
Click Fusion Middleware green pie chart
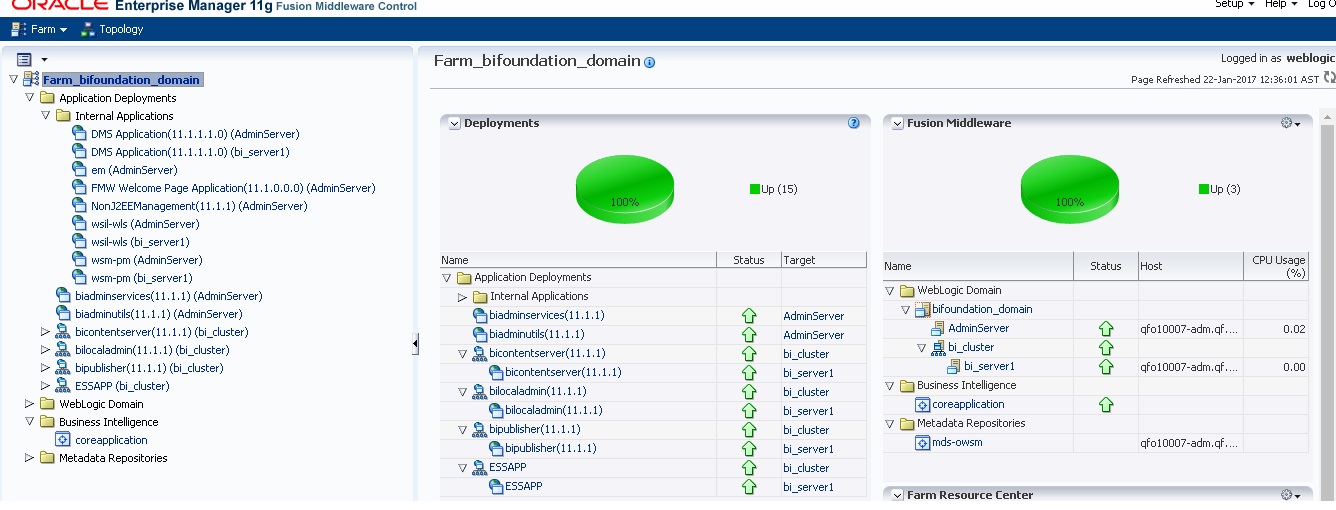(1069, 188)
